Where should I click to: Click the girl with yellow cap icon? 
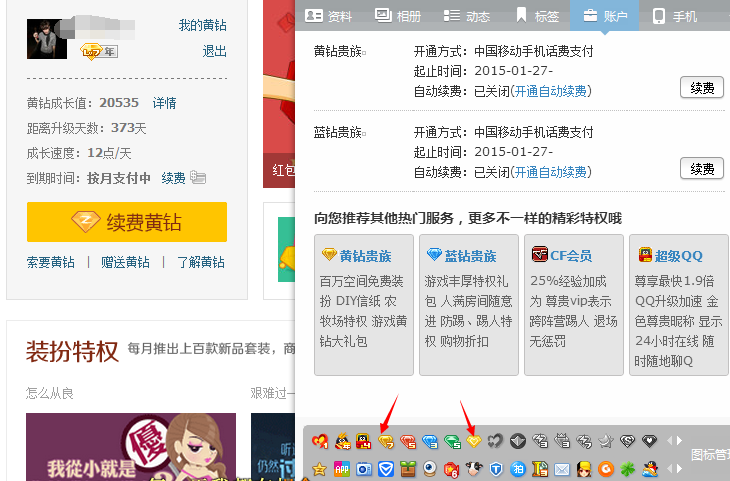pyautogui.click(x=584, y=468)
